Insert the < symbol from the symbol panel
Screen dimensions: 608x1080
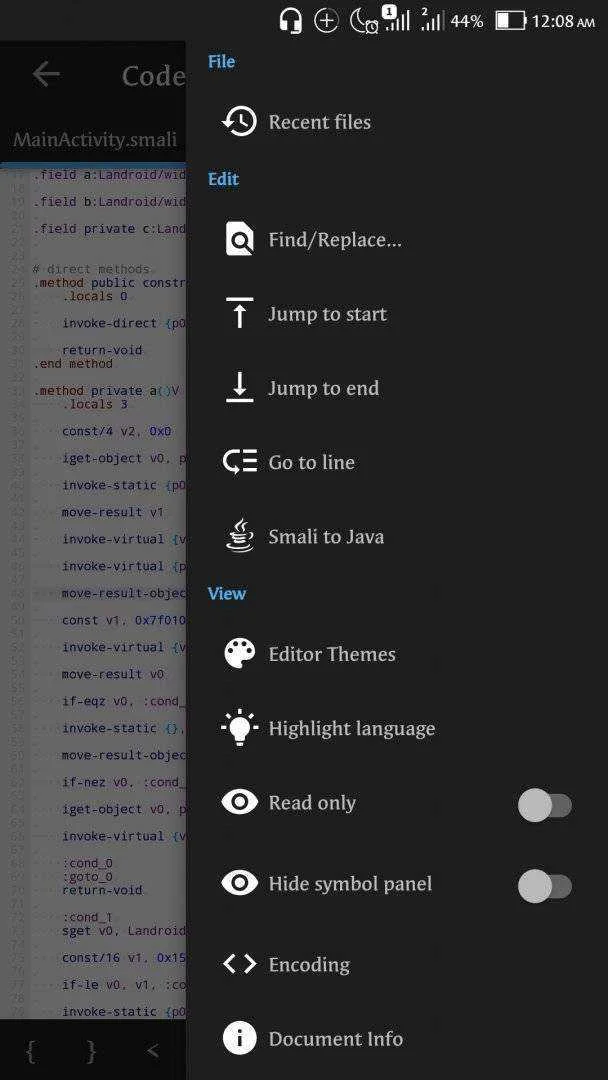(152, 1051)
